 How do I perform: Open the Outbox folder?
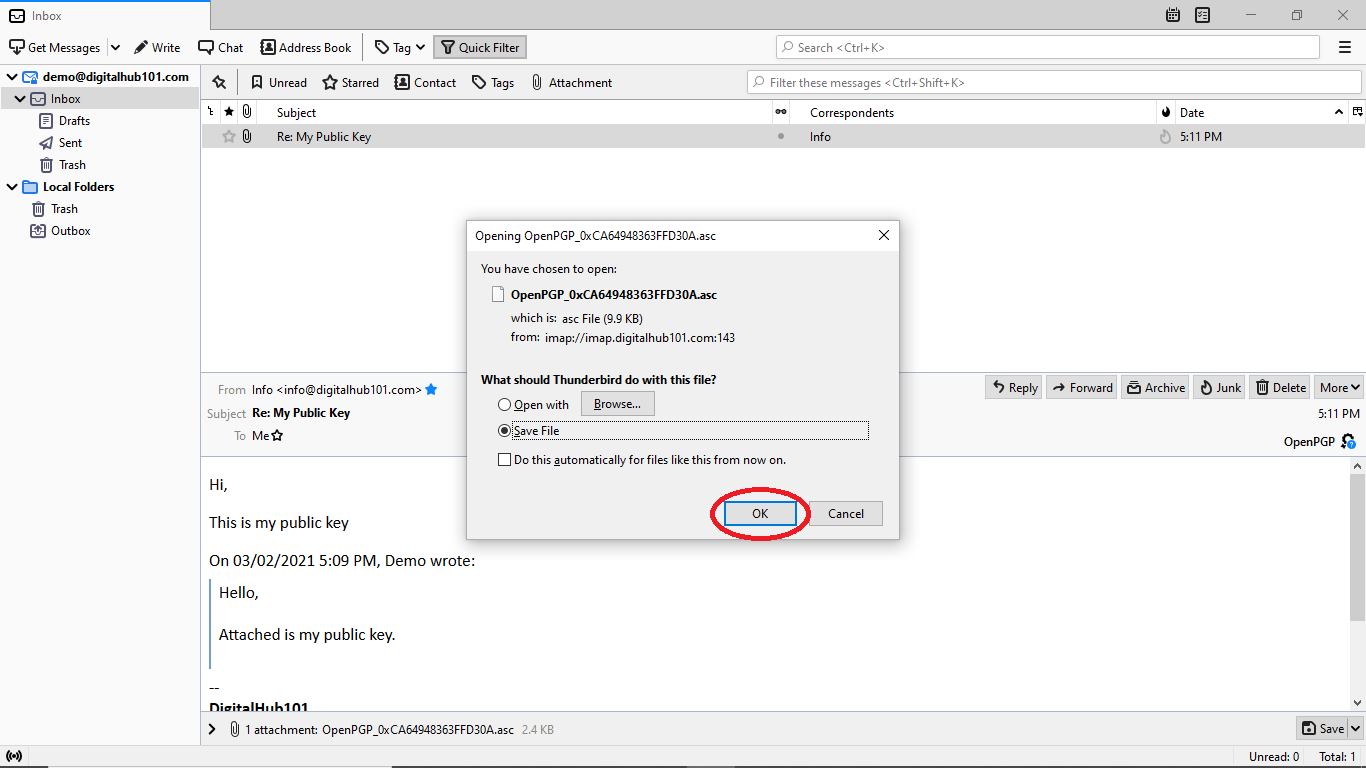coord(70,231)
